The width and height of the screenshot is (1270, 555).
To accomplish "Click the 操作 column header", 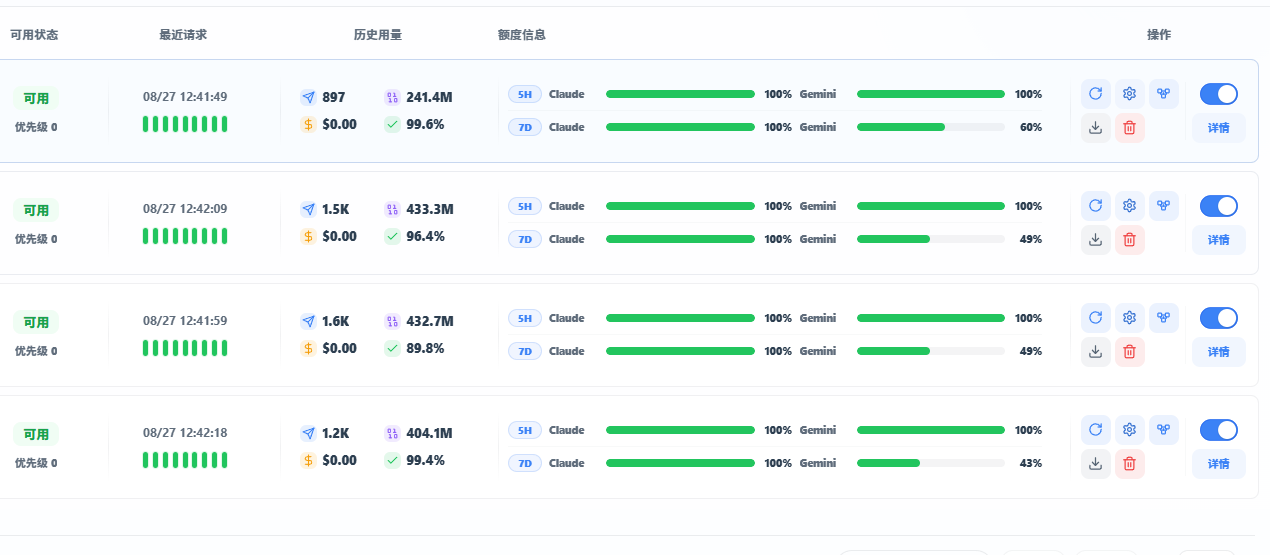I will 1159,35.
